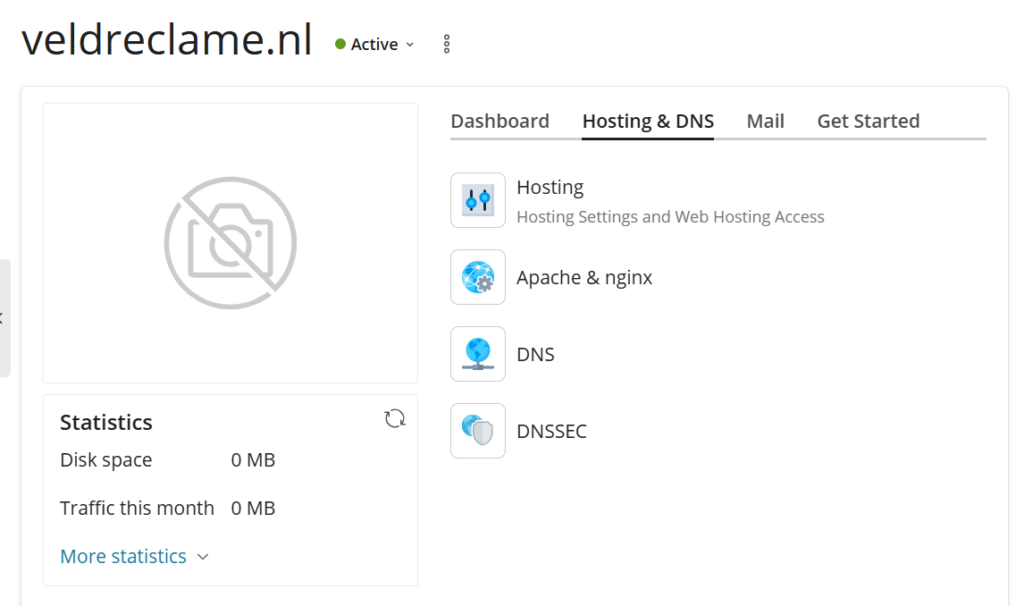This screenshot has height=606, width=1024.
Task: Open the Active status dropdown
Action: click(375, 44)
